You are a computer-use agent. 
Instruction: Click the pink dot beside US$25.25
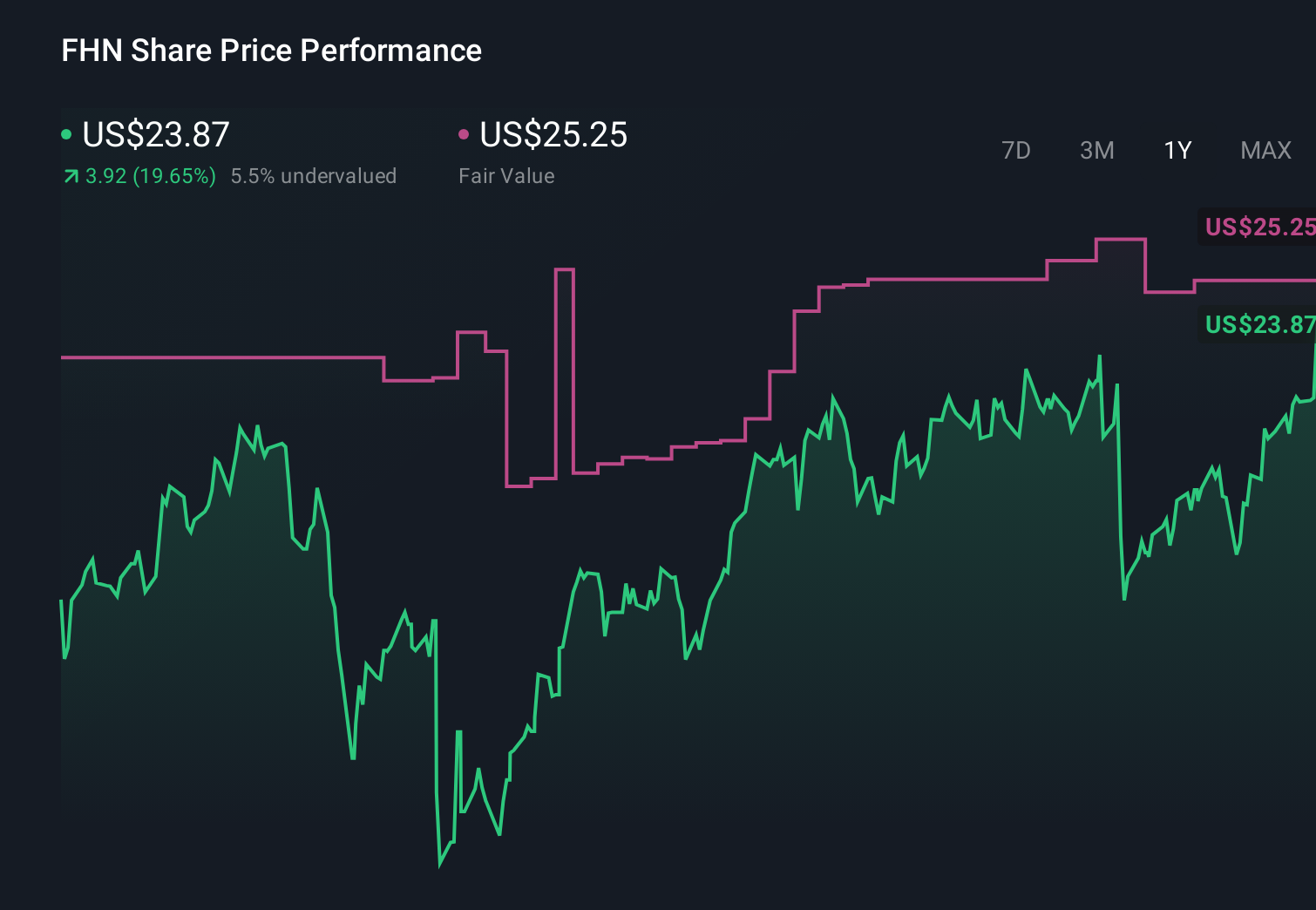tap(464, 134)
